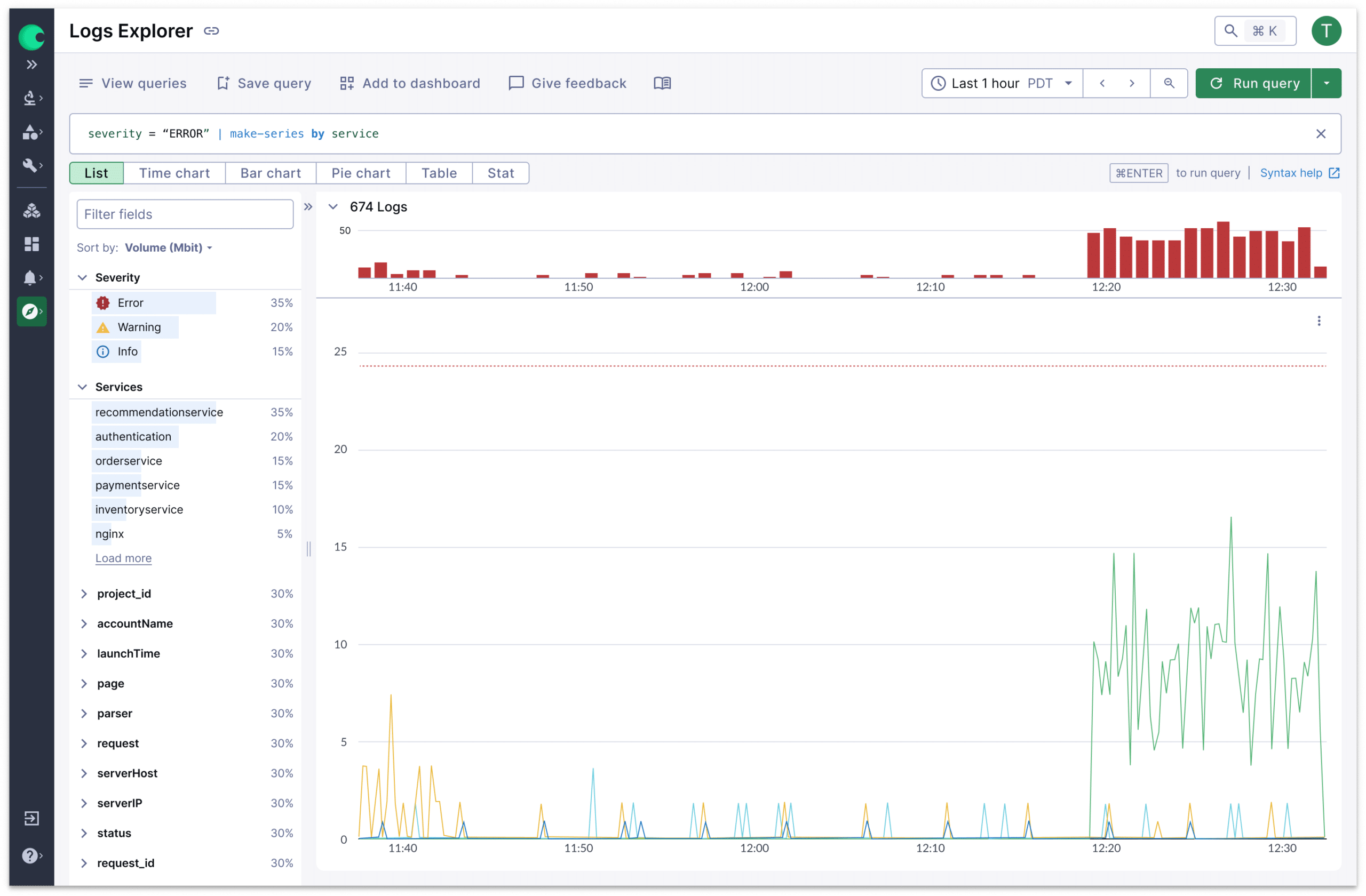This screenshot has width=1366, height=896.
Task: Copy link icon next to Logs Explorer
Action: coord(211,31)
